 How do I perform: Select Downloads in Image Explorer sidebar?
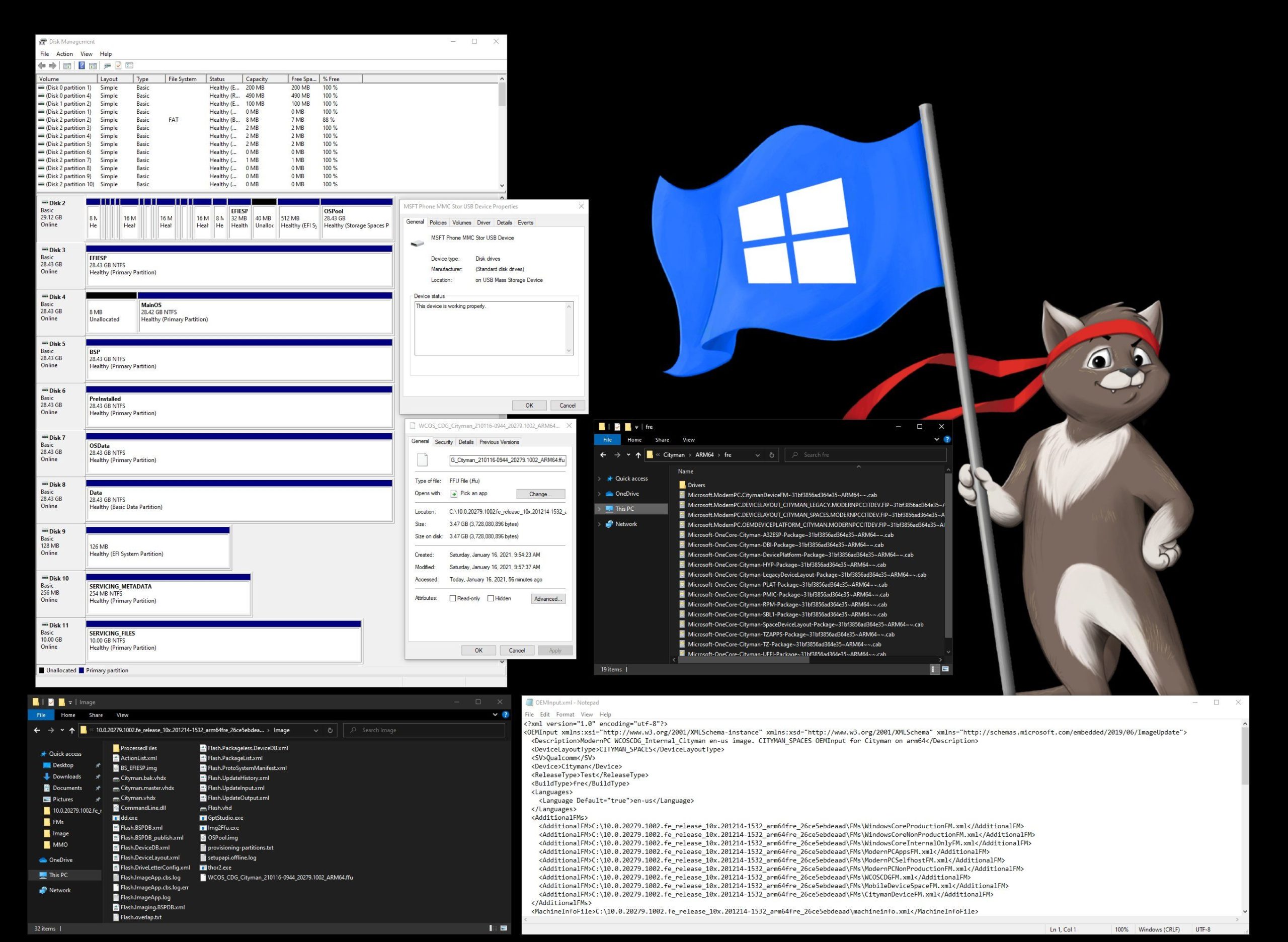pos(67,776)
